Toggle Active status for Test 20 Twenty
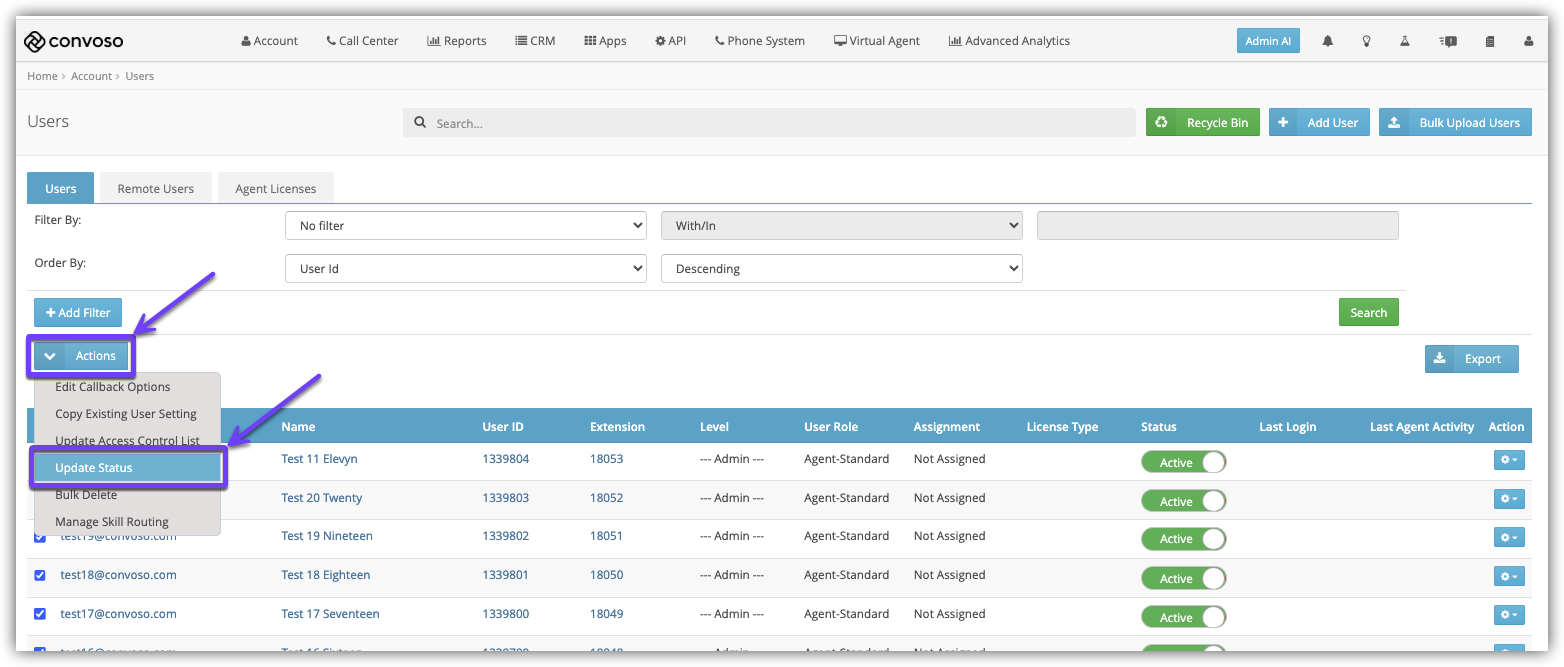This screenshot has height=667, width=1564. tap(1184, 501)
